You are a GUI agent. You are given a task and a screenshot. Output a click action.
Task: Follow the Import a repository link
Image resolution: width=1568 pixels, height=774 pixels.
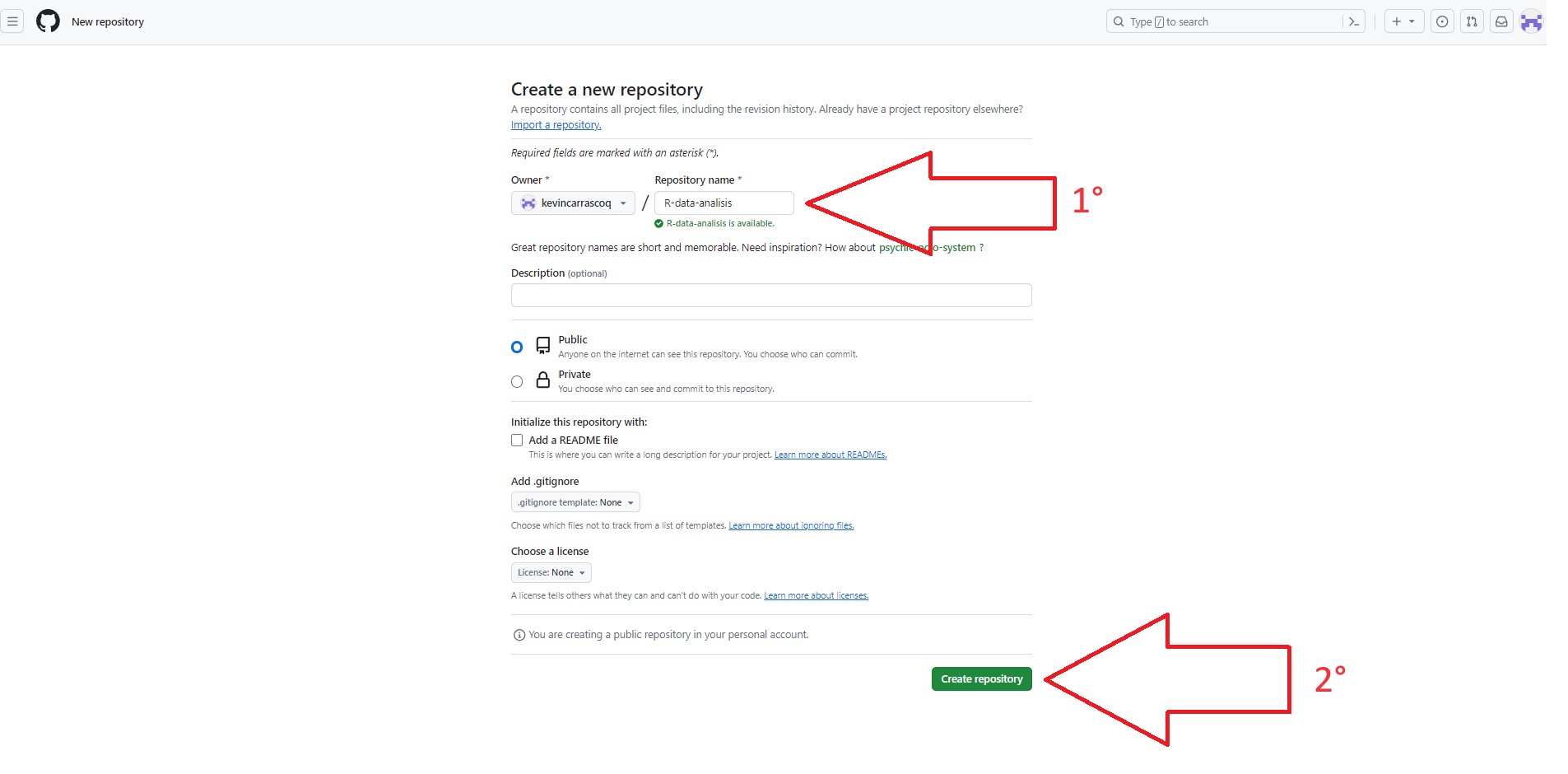(x=556, y=125)
